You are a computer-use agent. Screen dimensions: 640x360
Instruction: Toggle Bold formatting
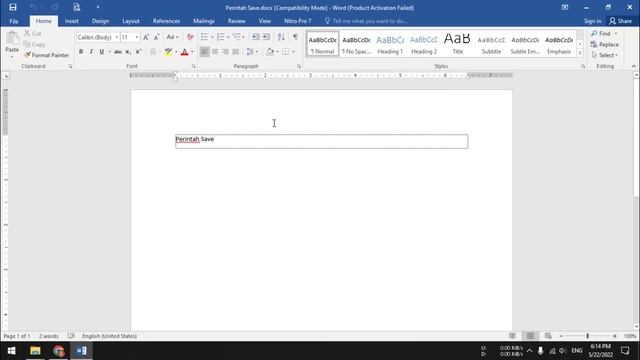tap(81, 52)
